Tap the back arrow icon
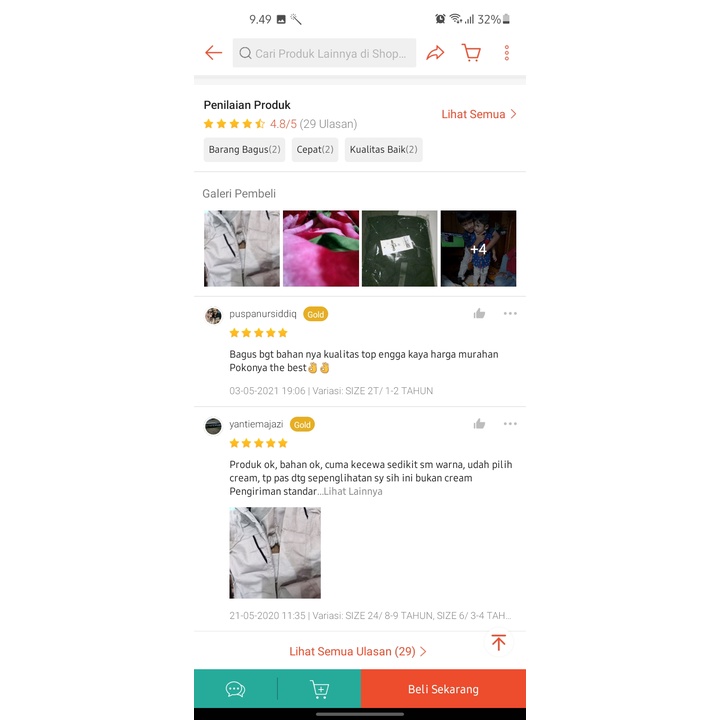This screenshot has height=720, width=720. [x=214, y=53]
